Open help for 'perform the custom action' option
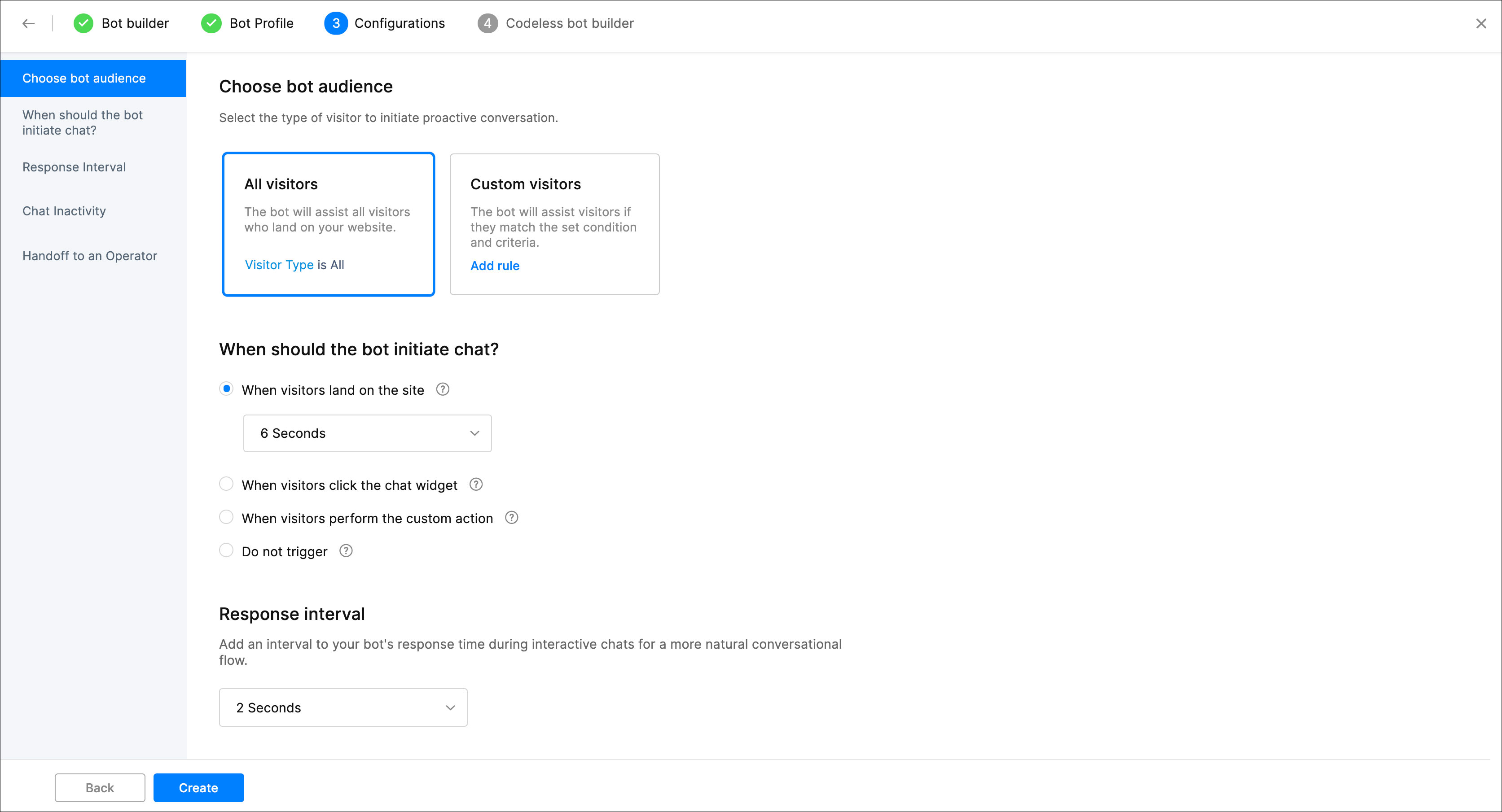The image size is (1502, 812). tap(511, 518)
